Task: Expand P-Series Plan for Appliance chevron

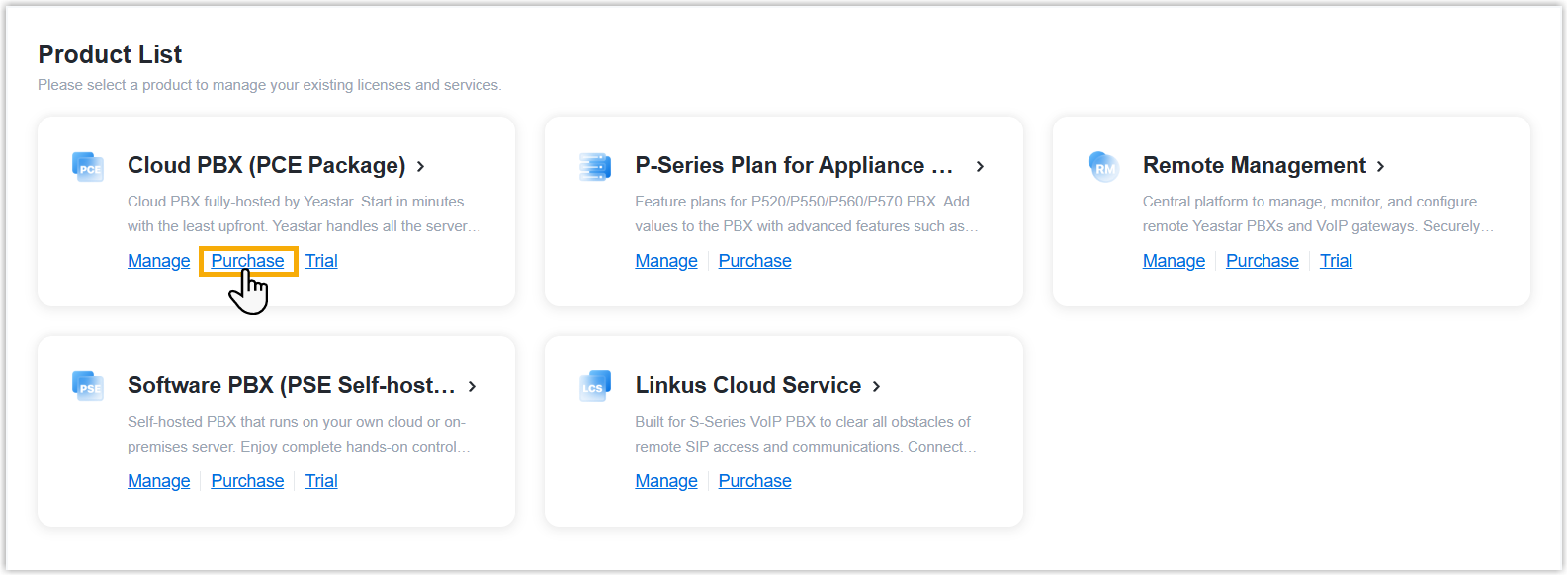Action: 980,166
